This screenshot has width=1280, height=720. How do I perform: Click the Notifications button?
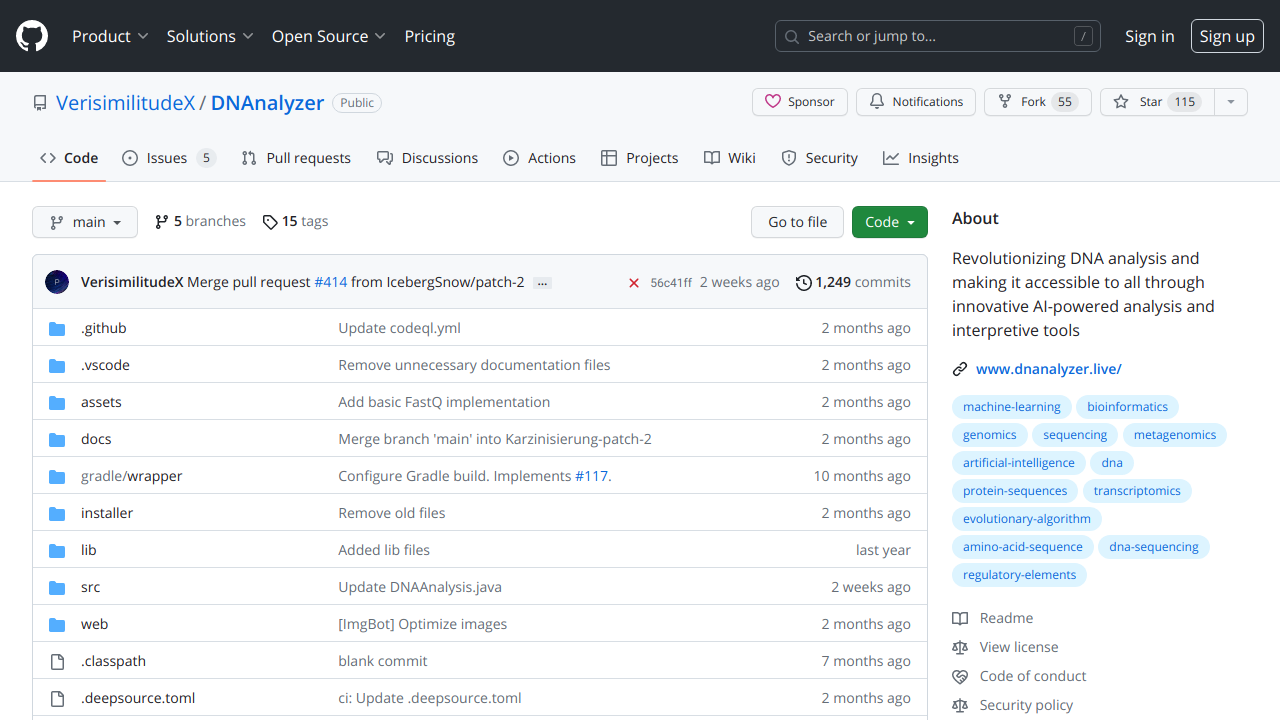point(916,102)
